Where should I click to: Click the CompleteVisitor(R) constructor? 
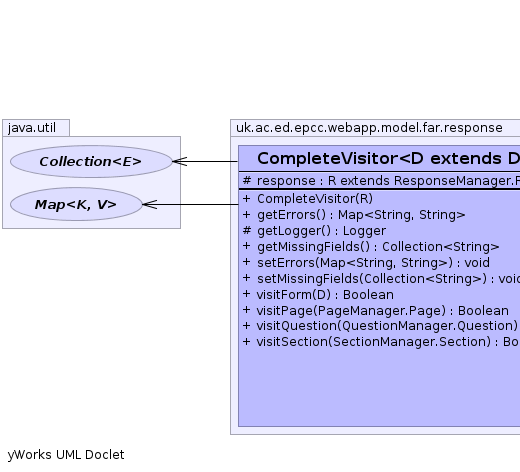point(308,199)
